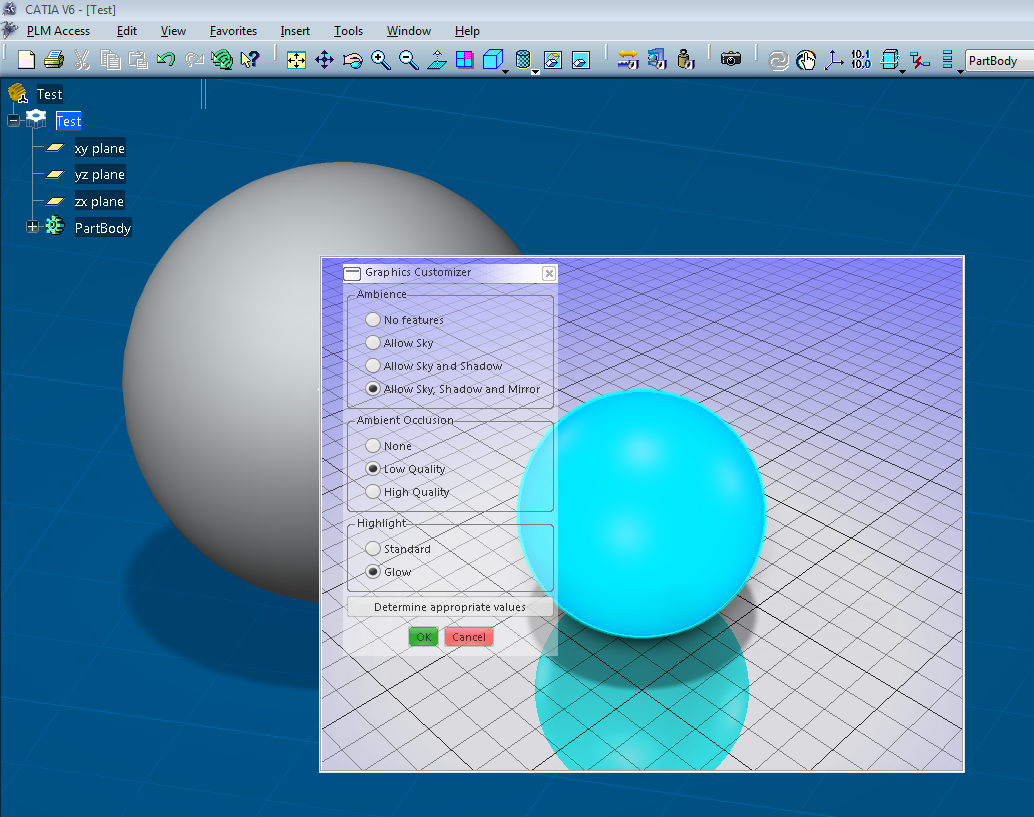The height and width of the screenshot is (817, 1034).
Task: Click the 3D box with rotation arrow icon
Action: (x=890, y=60)
